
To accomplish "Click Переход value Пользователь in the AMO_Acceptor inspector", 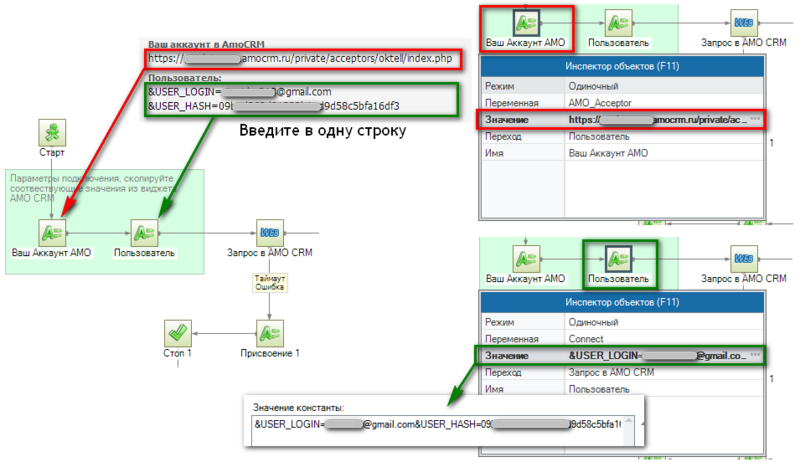I will point(664,136).
